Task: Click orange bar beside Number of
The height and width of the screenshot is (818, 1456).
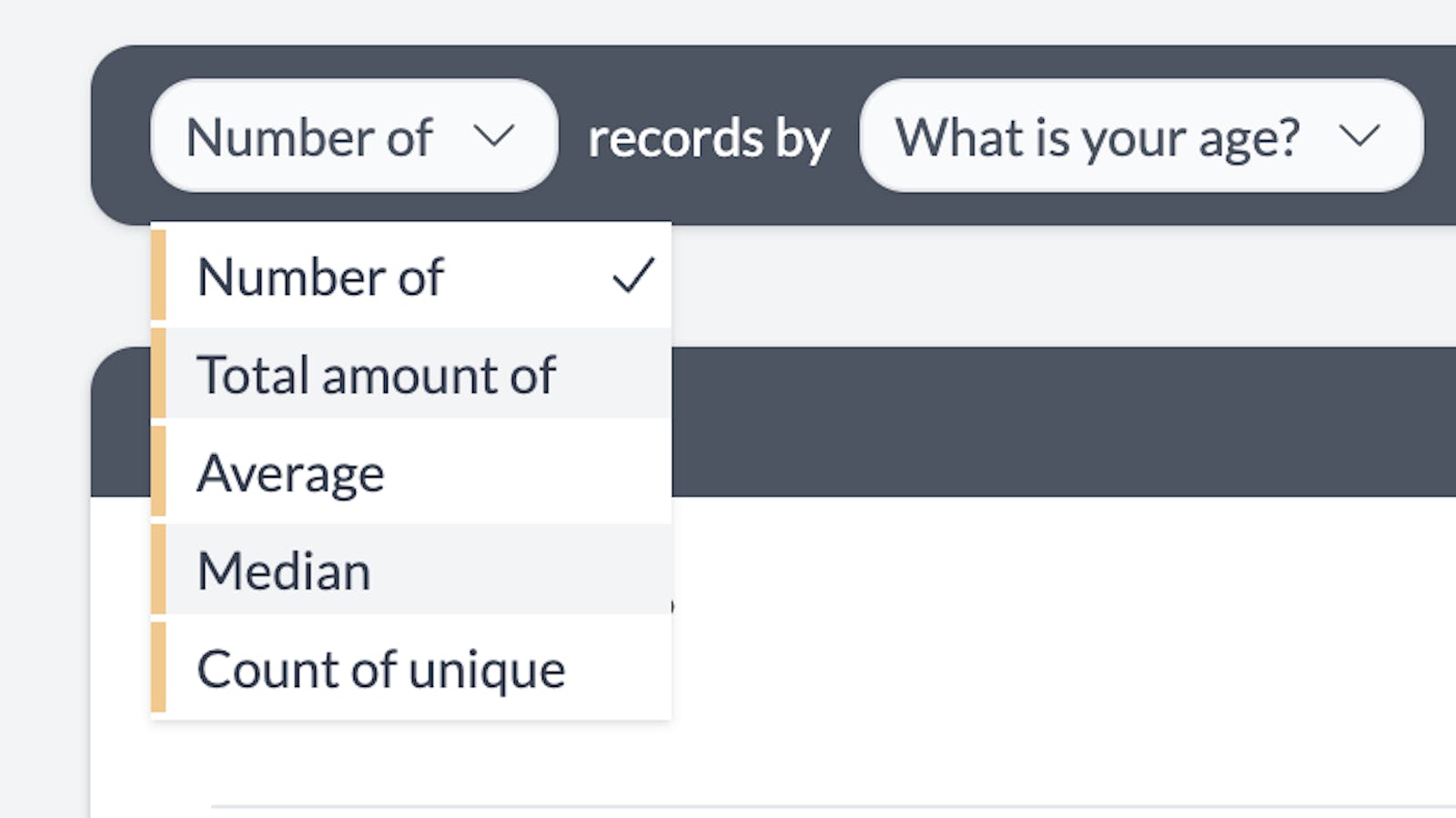Action: coord(158,276)
